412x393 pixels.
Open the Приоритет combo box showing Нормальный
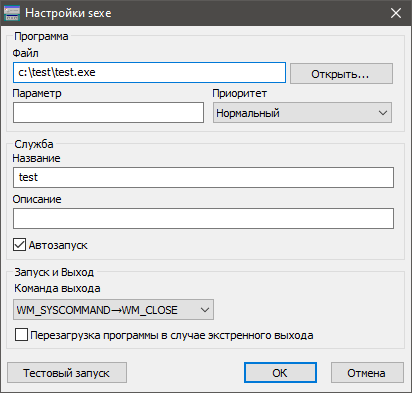[302, 113]
